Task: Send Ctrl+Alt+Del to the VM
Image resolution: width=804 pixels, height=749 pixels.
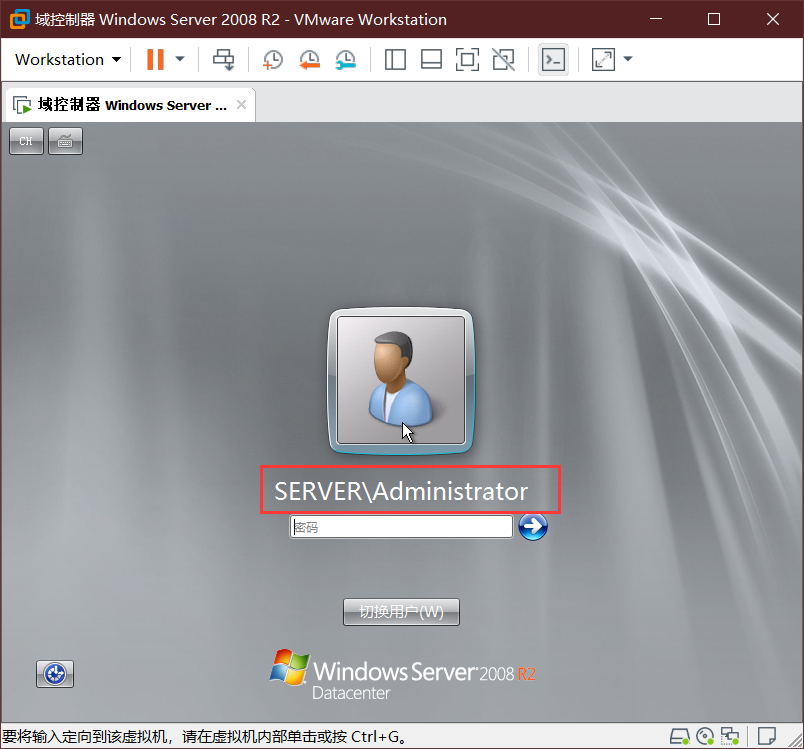Action: [224, 59]
